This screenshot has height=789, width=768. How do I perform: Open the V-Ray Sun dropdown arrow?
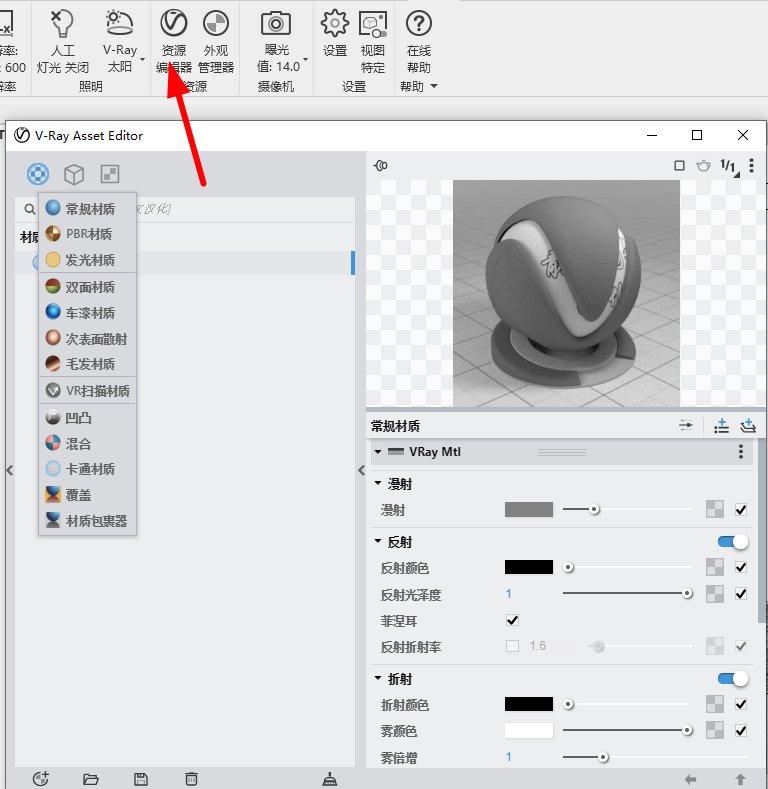(x=142, y=60)
